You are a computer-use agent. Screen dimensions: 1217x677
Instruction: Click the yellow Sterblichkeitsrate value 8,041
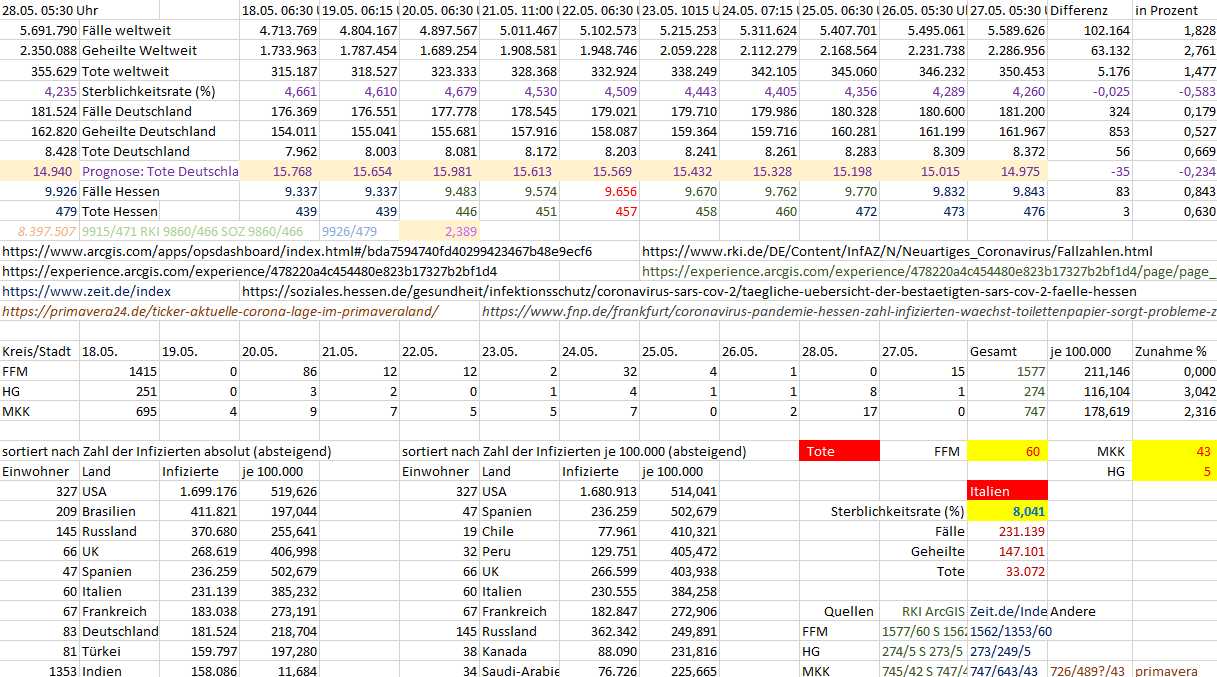tap(1008, 511)
